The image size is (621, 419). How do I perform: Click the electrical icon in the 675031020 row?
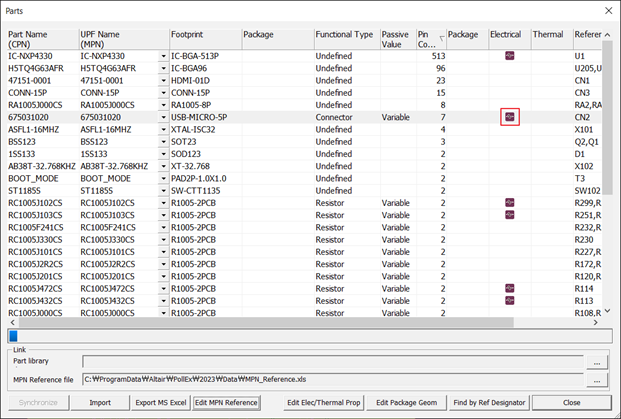coord(510,117)
